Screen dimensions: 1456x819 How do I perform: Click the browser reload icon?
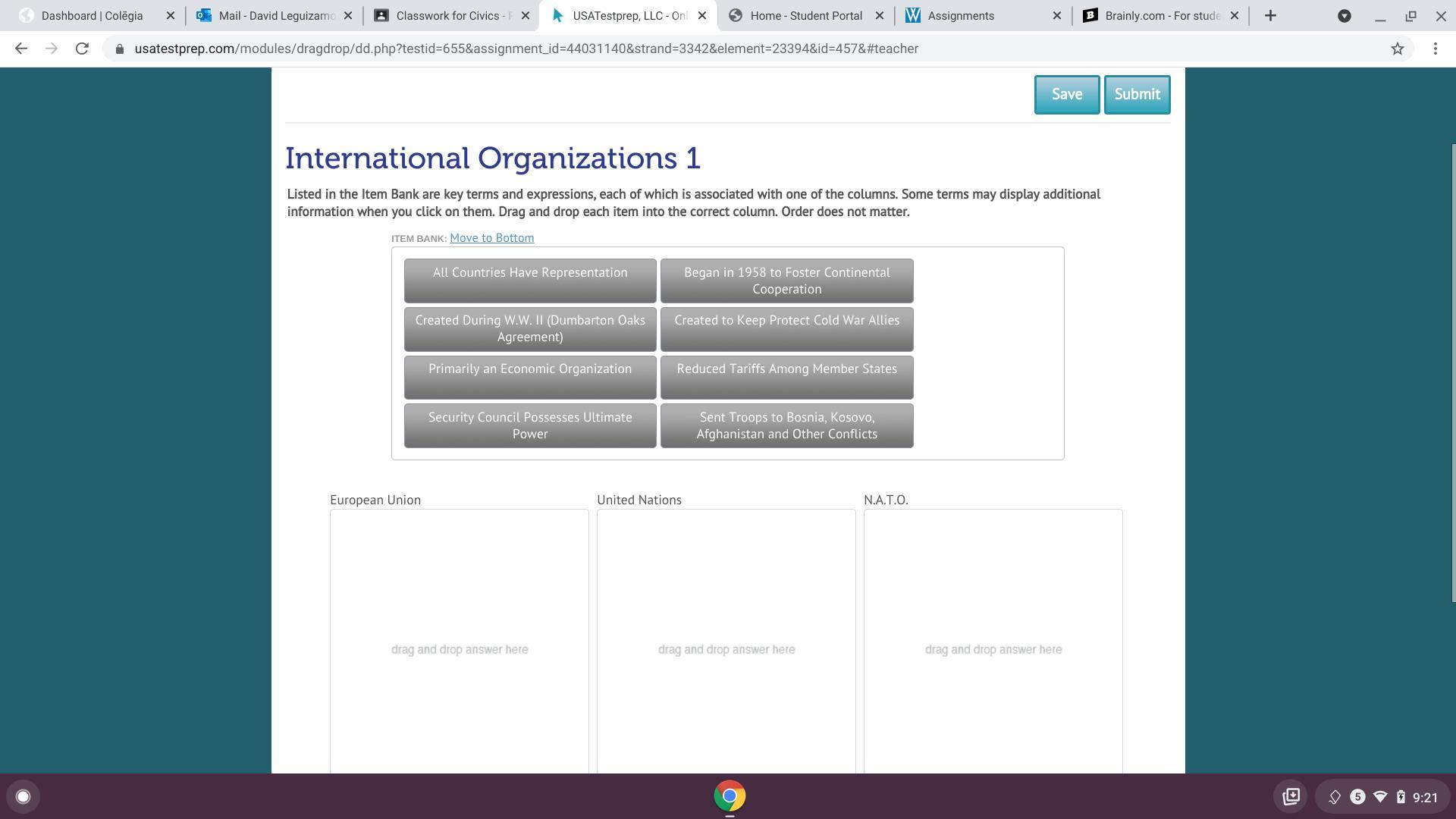[x=82, y=49]
